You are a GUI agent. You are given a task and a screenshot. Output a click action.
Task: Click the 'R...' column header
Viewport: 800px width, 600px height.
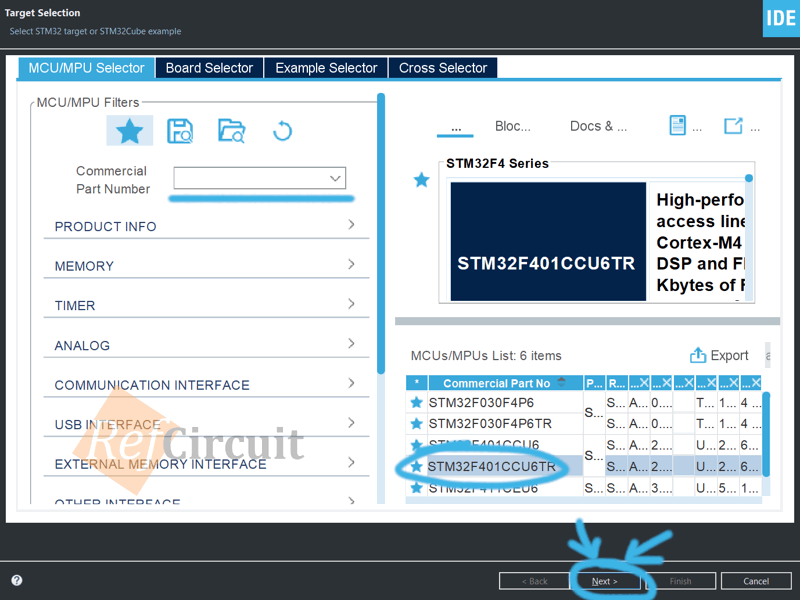point(617,383)
